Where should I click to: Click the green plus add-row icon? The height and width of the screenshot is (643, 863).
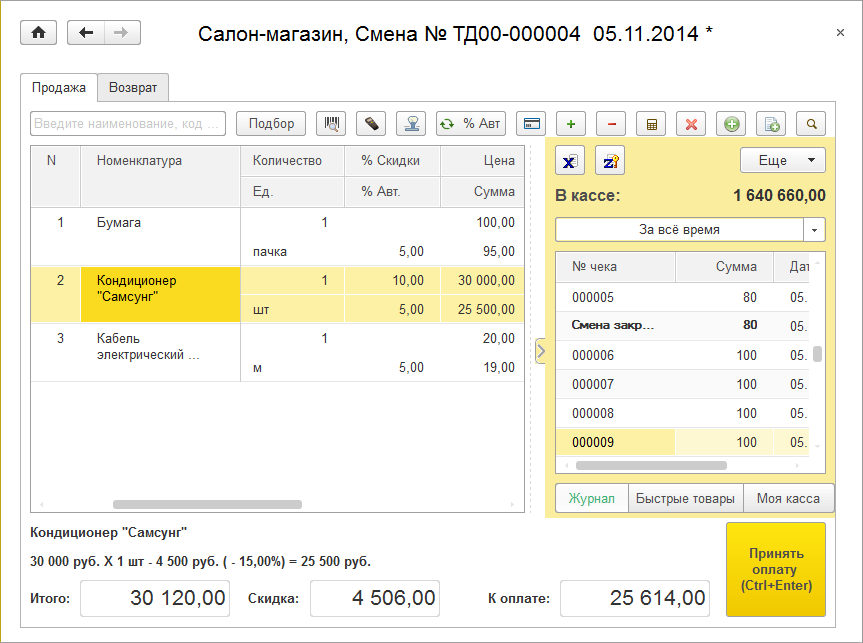(x=571, y=124)
